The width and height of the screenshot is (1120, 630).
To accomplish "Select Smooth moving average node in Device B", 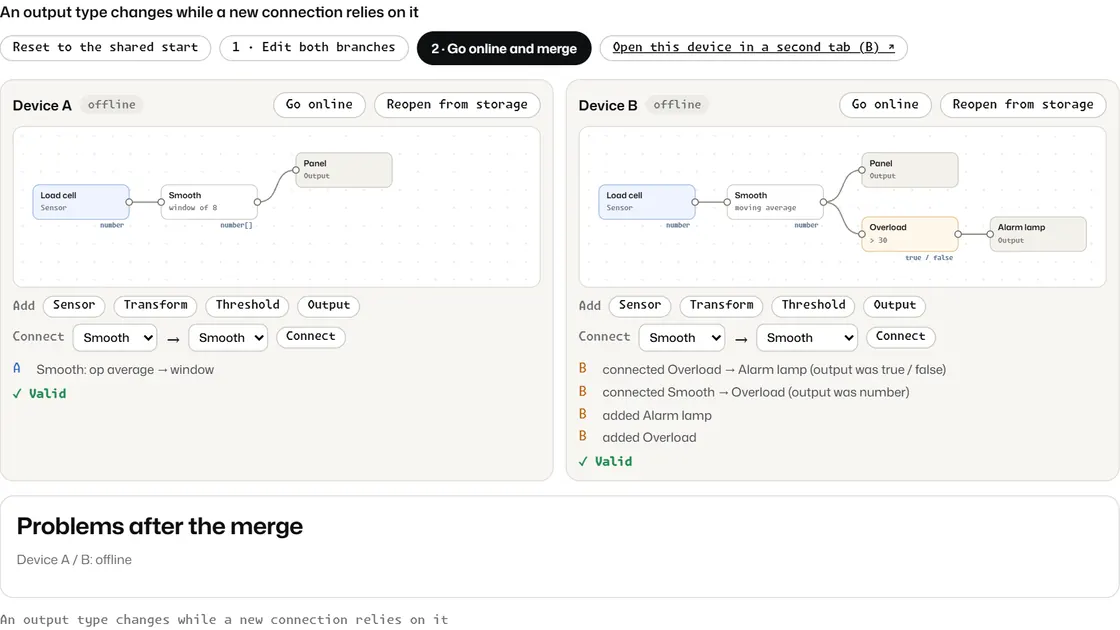I will [x=775, y=202].
